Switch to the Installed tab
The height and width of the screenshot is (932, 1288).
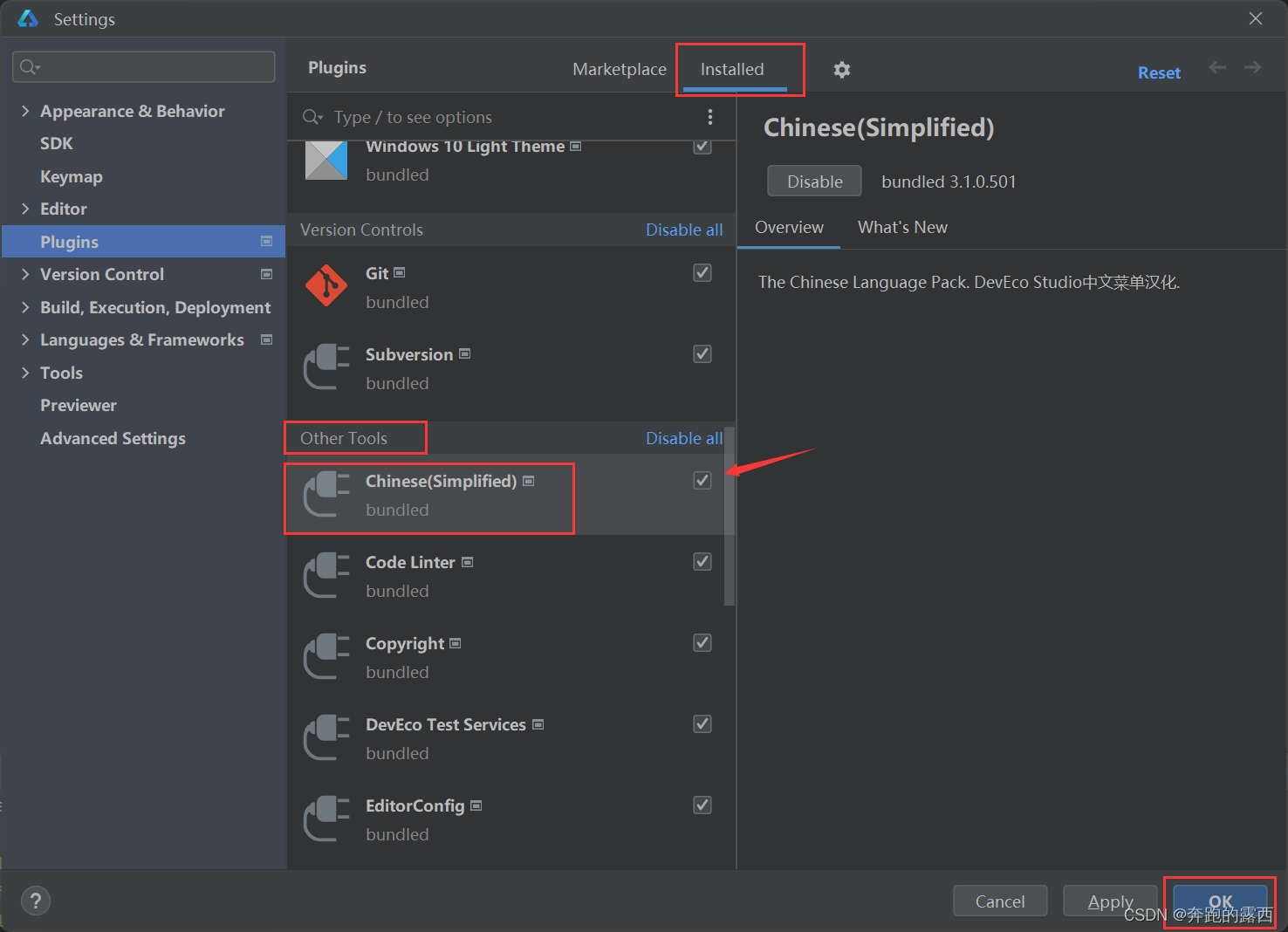(732, 69)
